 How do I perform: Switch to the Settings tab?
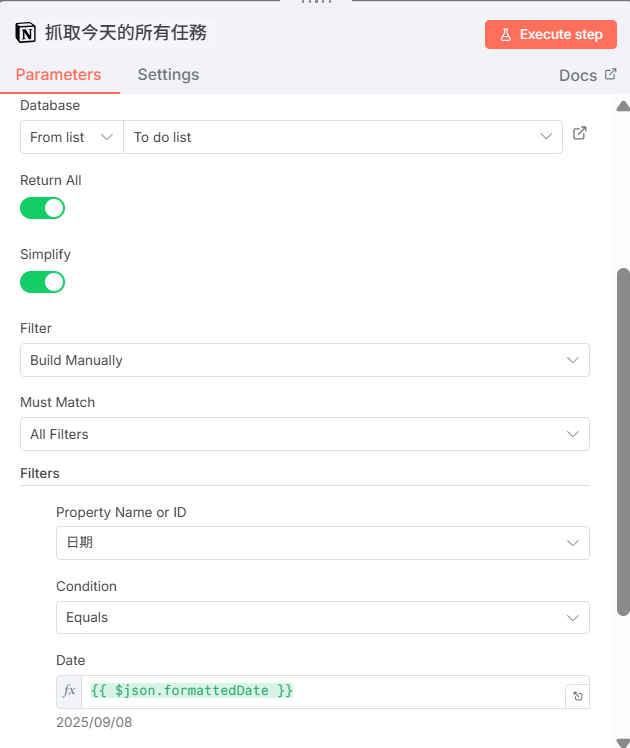tap(168, 74)
